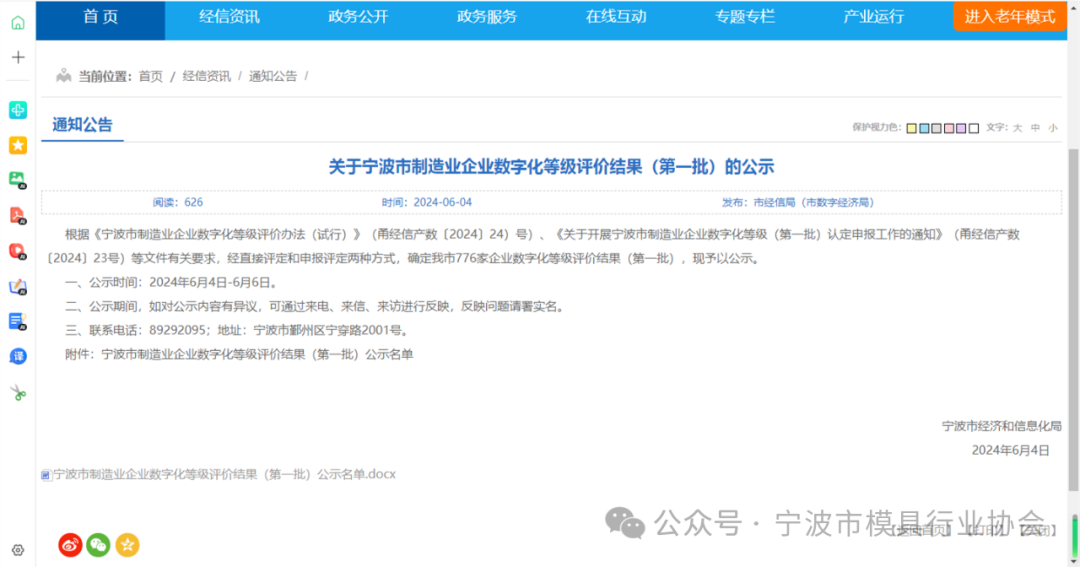
Task: Open the 政务公开 navigation menu
Action: coord(358,17)
